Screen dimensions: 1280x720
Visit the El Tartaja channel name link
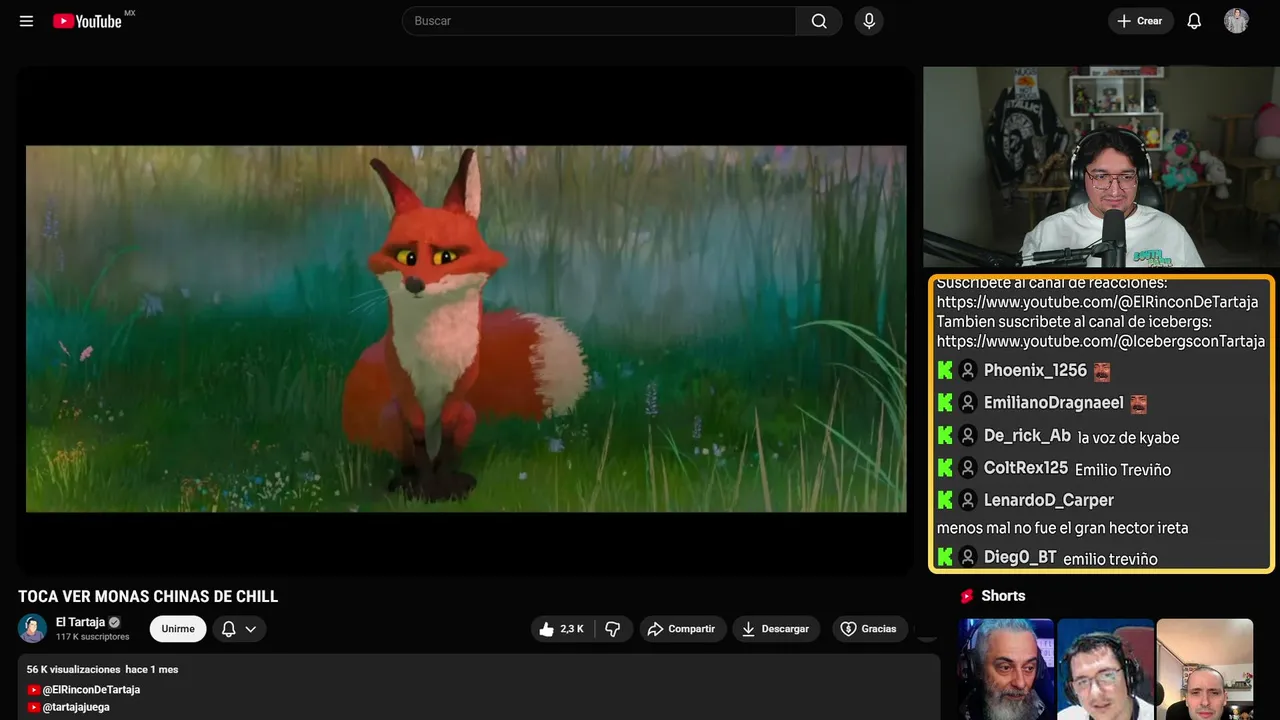click(80, 622)
